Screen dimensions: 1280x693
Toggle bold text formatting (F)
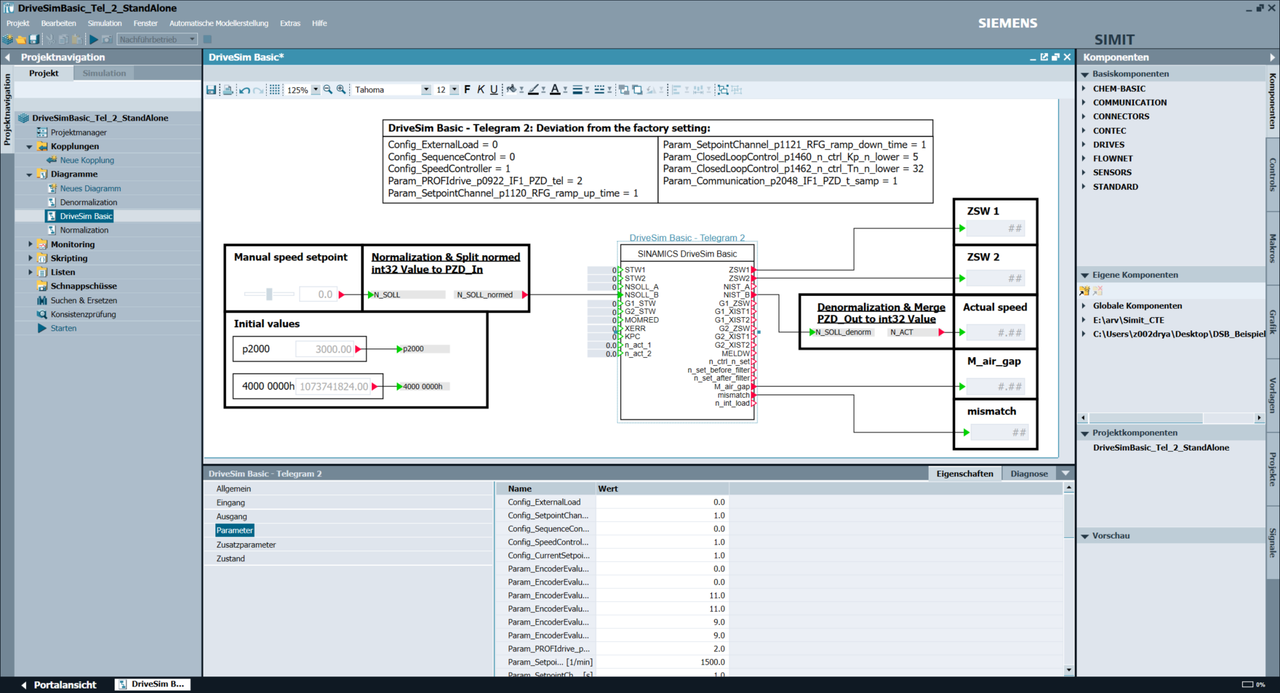[x=467, y=90]
